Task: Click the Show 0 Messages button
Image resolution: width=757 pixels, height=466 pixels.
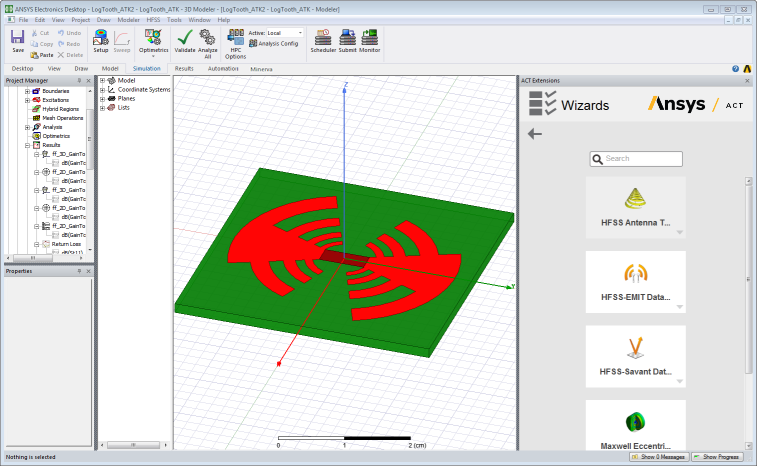Action: tap(657, 457)
